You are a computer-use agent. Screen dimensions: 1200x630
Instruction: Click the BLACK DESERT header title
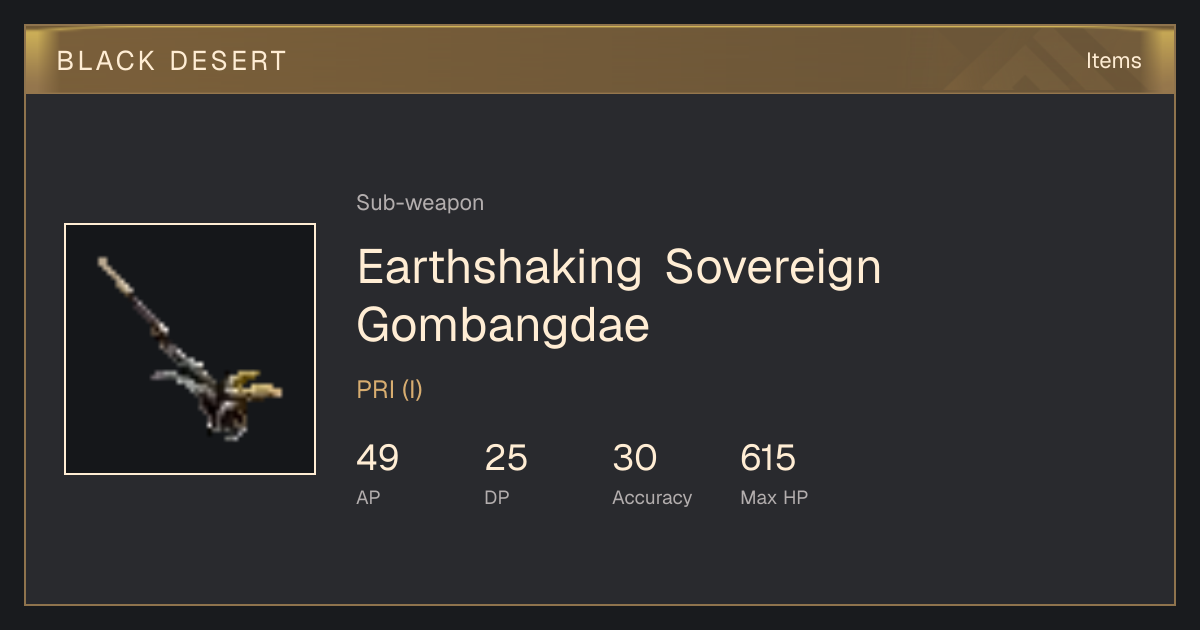tap(172, 61)
